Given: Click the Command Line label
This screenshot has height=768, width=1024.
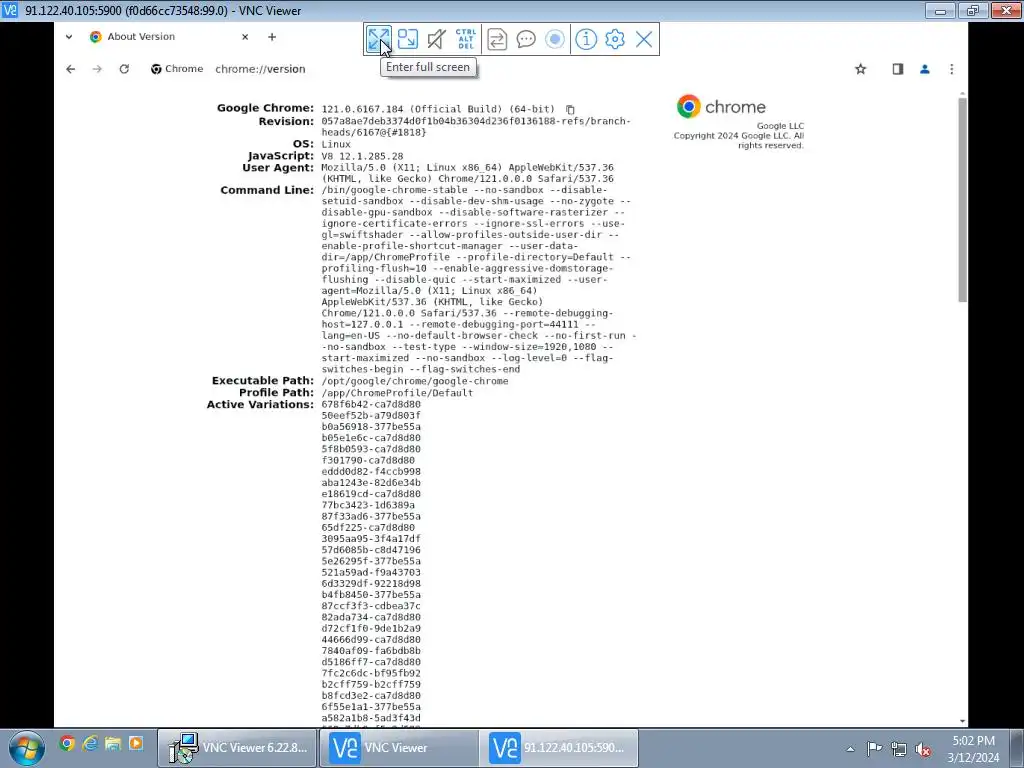Looking at the screenshot, I should click(x=266, y=190).
